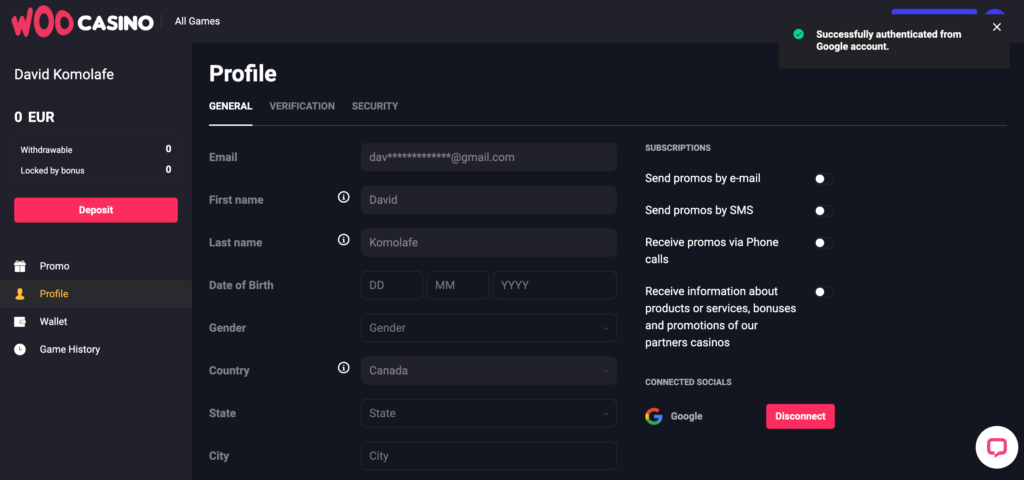
Task: Click the Profile person icon in sidebar
Action: tap(20, 294)
